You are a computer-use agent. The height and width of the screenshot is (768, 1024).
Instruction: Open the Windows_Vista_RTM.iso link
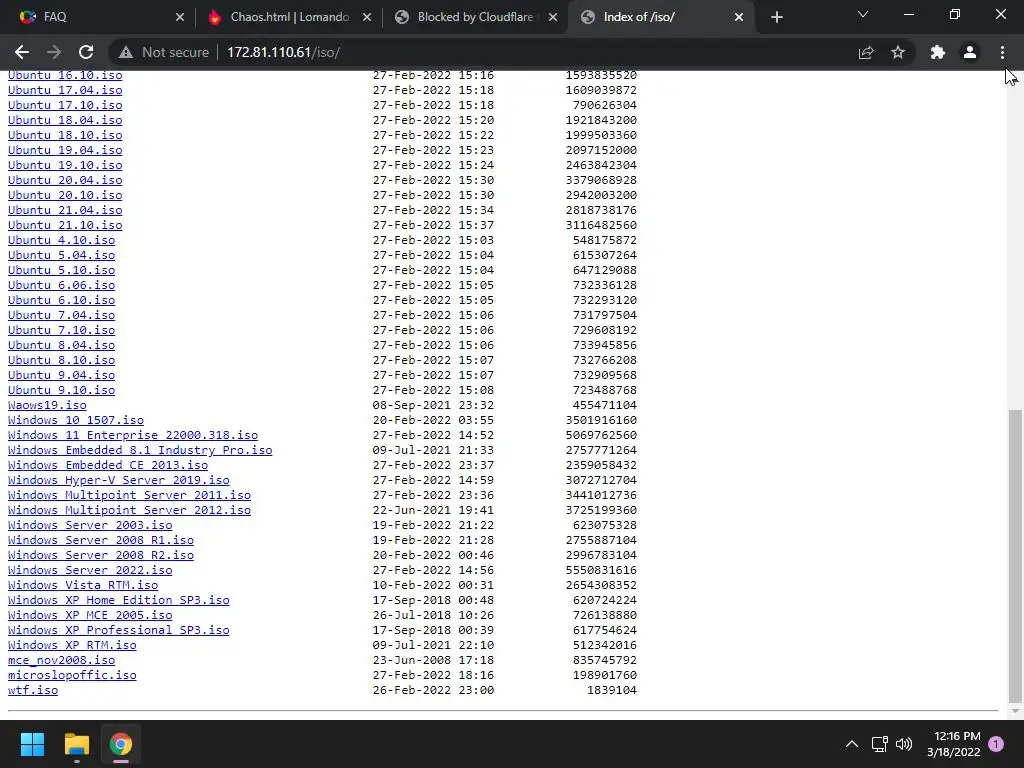click(83, 586)
